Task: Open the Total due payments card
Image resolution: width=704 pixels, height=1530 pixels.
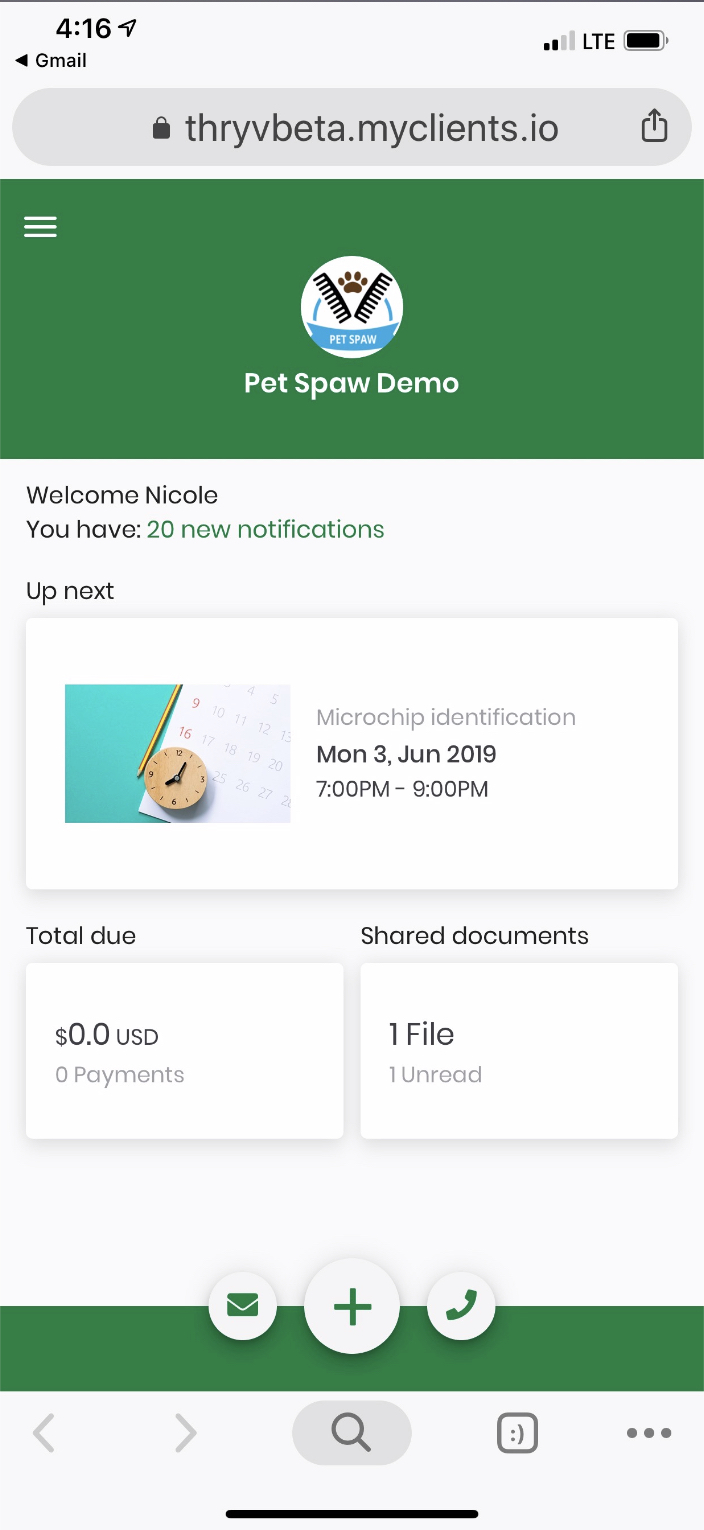Action: [185, 1051]
